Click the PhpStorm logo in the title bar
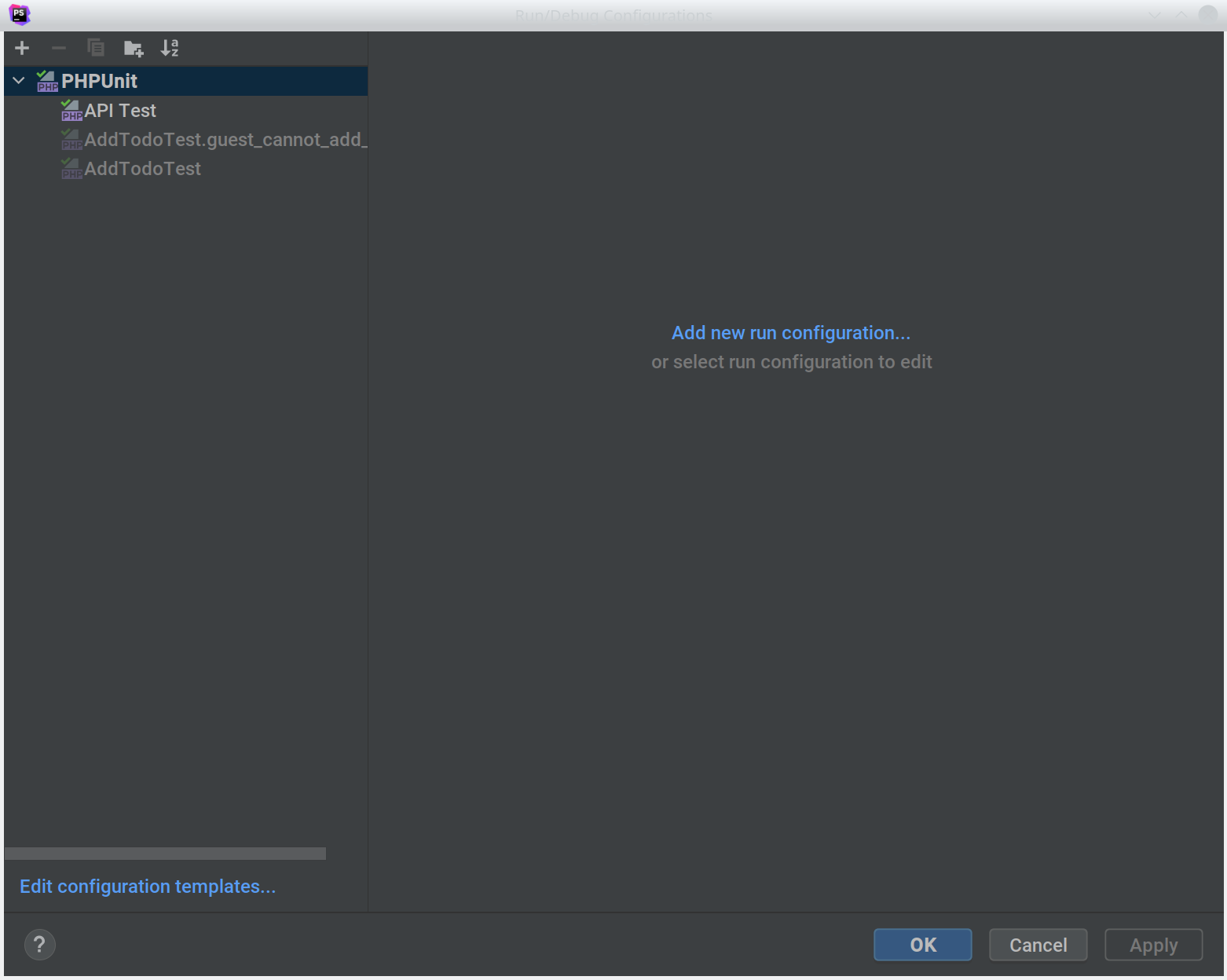Screen dimensions: 1227x980 click(20, 14)
